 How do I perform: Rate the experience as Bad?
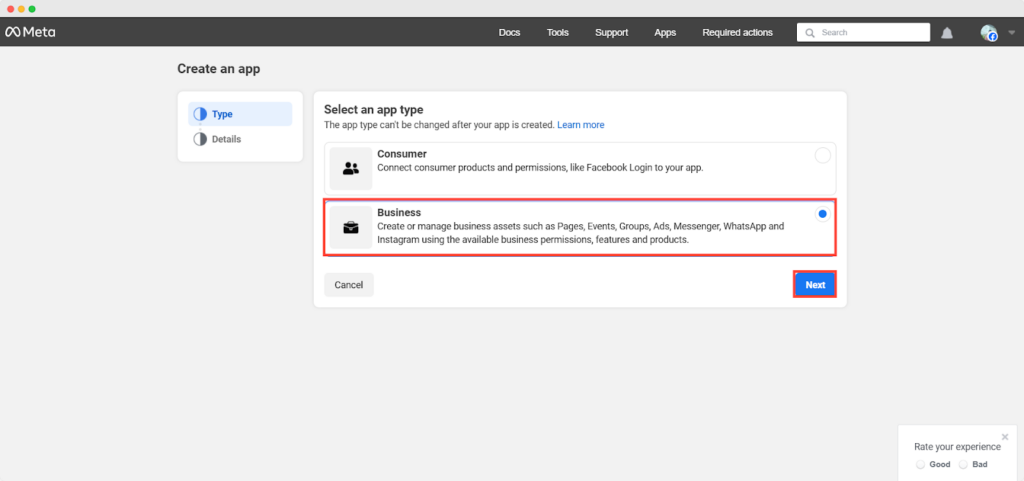point(963,465)
